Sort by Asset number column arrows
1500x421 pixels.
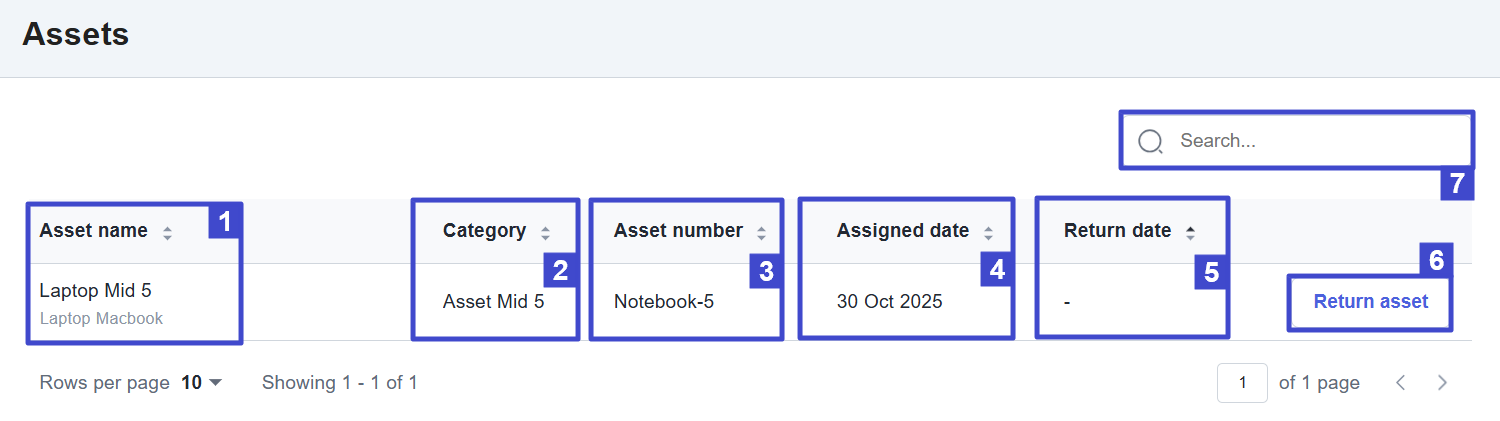[761, 233]
